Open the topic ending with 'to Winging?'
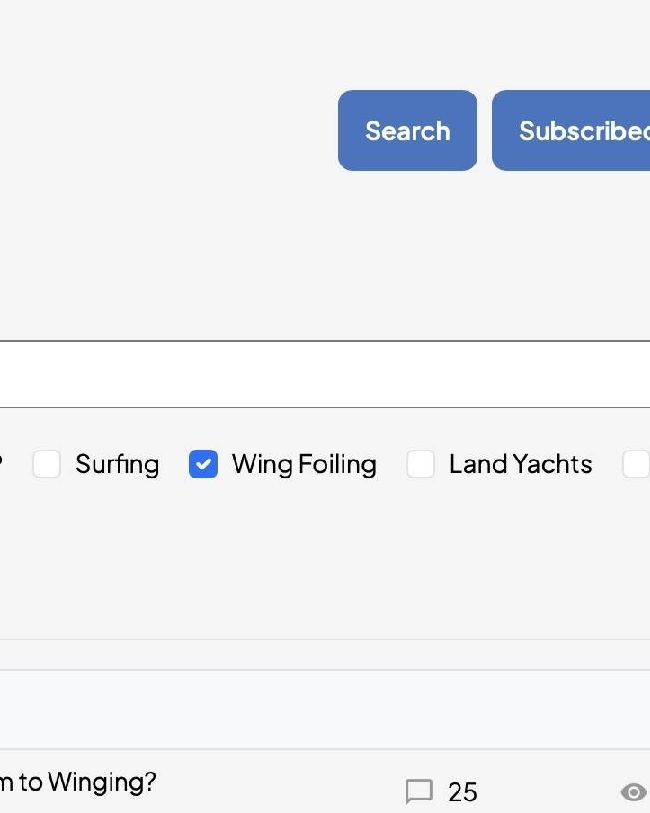Viewport: 650px width, 813px height. click(x=78, y=781)
